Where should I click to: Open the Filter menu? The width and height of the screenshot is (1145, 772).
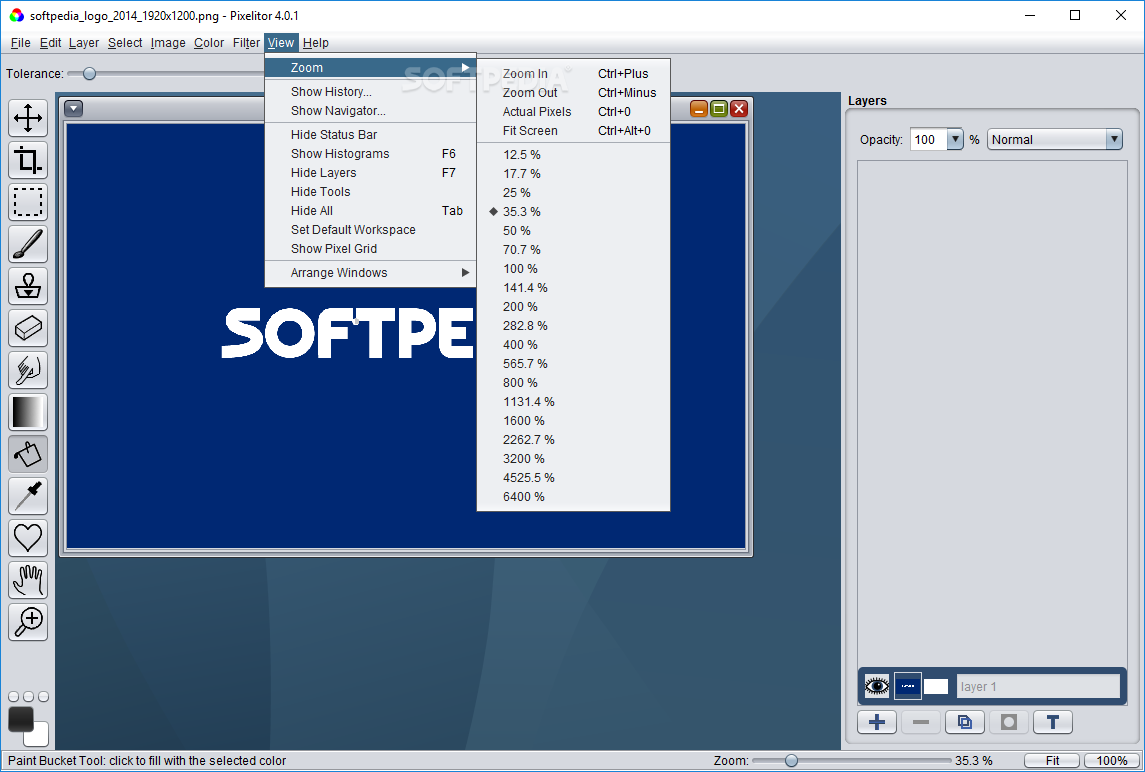pyautogui.click(x=246, y=43)
